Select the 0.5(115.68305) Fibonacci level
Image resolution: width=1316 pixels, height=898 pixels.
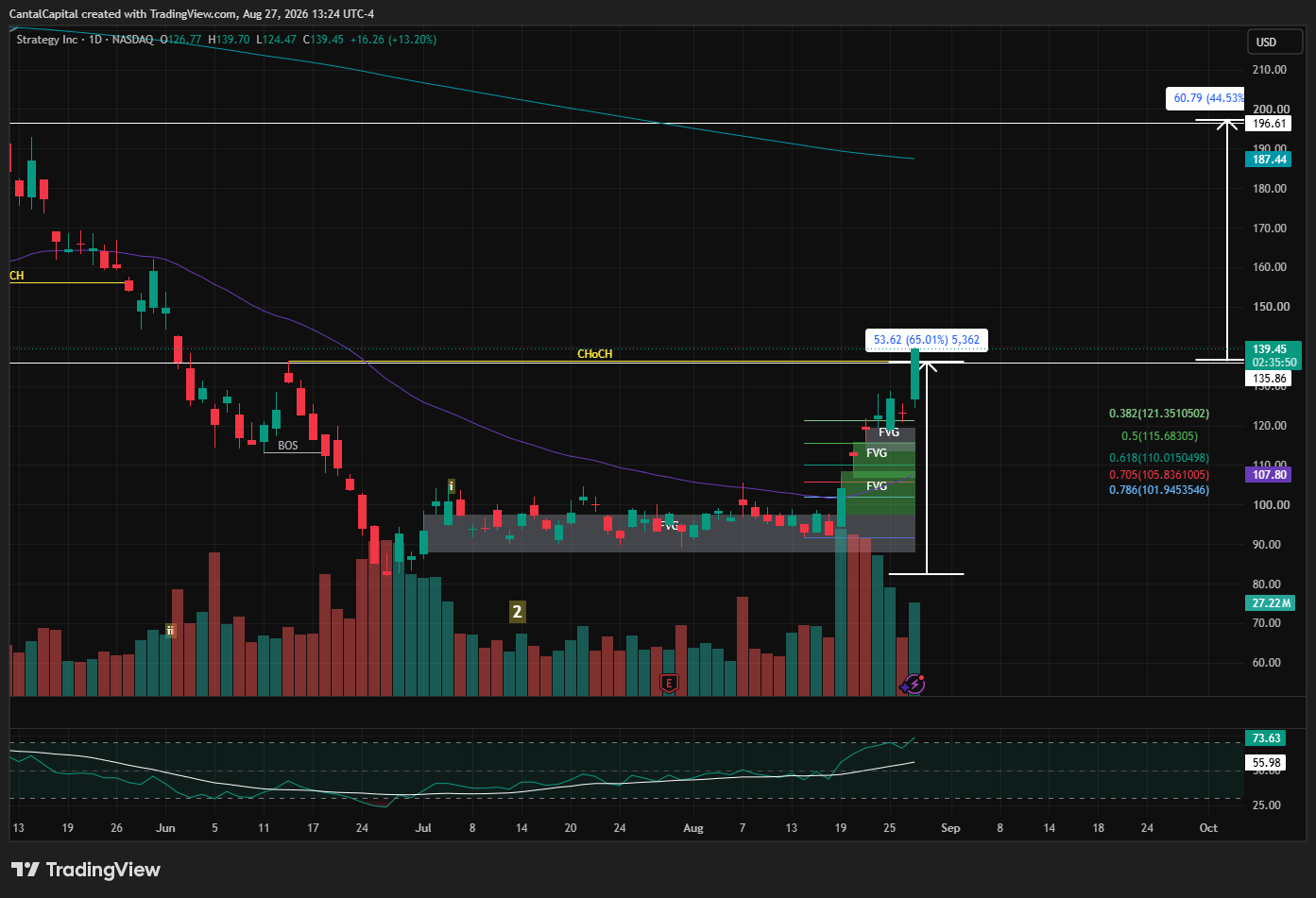click(1159, 436)
